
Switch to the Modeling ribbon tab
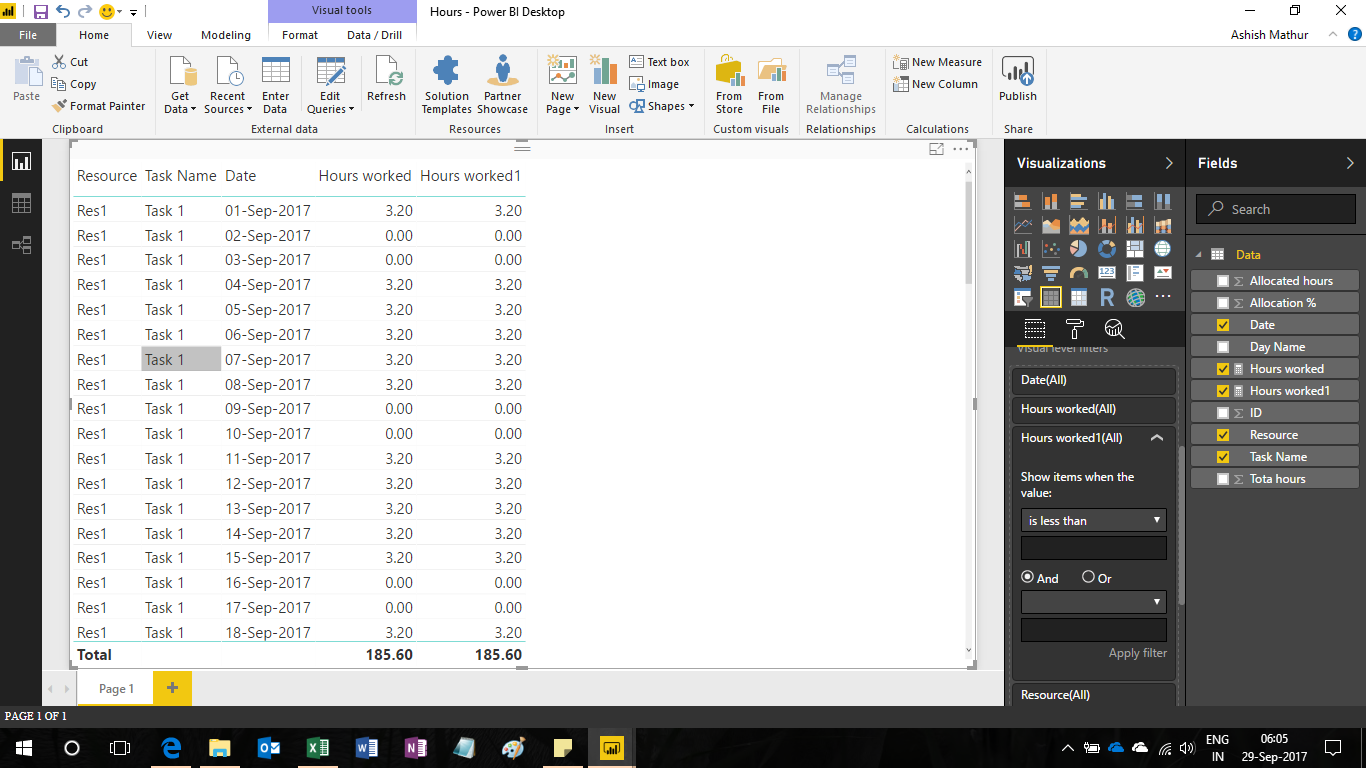point(226,35)
